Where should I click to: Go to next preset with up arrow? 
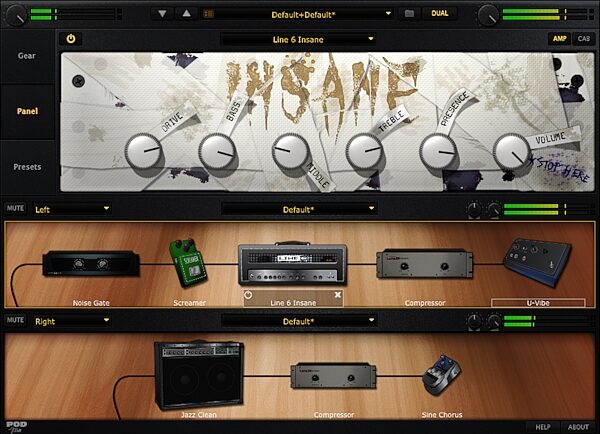(186, 14)
